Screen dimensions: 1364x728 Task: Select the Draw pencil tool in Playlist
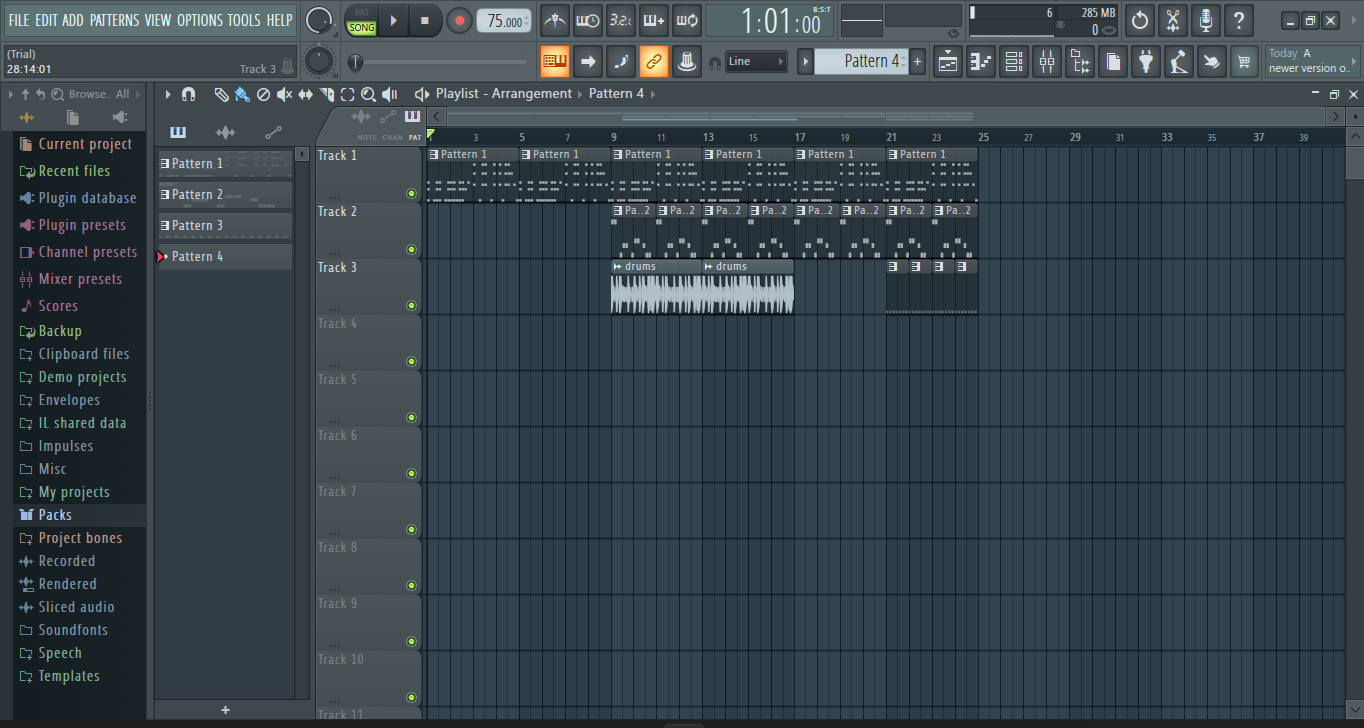point(221,94)
